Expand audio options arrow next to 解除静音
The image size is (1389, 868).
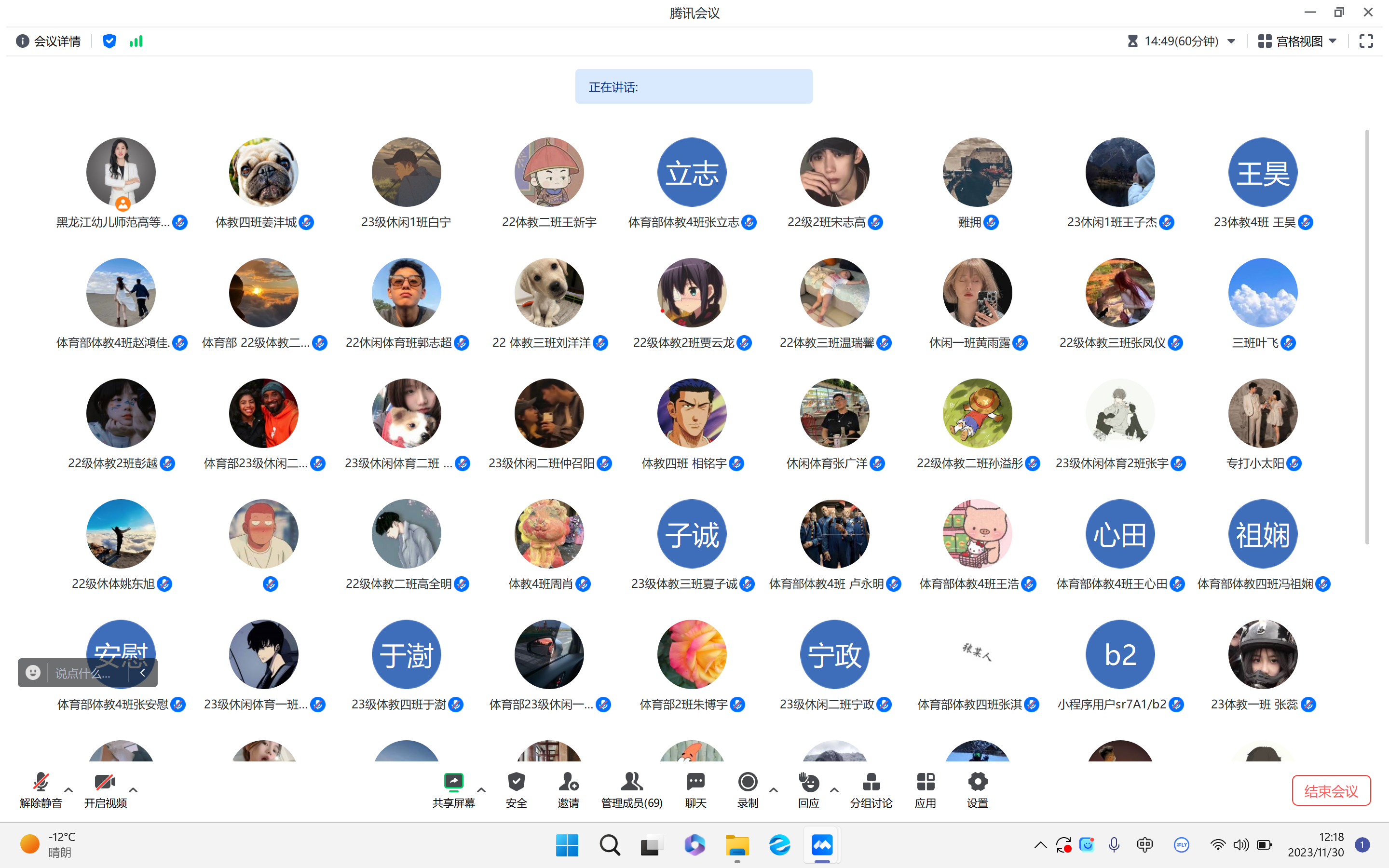tap(69, 790)
